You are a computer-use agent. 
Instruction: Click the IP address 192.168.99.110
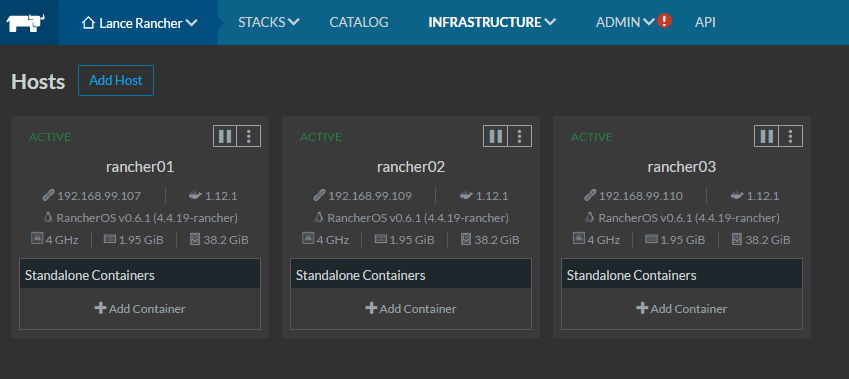tap(641, 196)
